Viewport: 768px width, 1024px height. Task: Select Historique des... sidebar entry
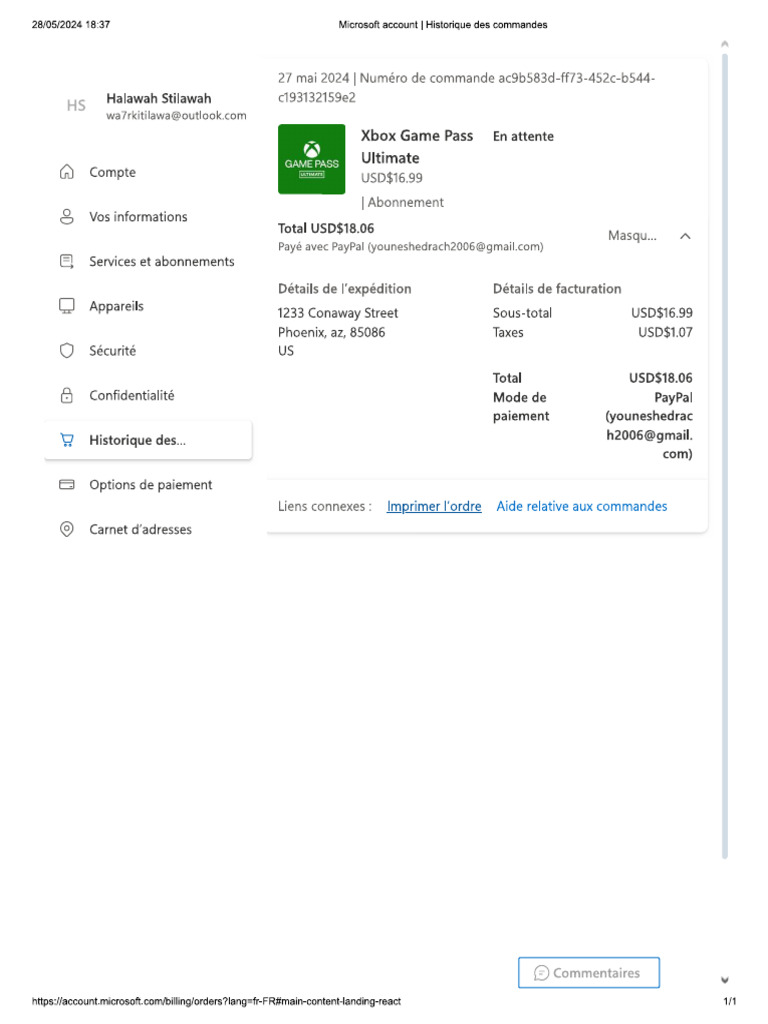pos(148,440)
